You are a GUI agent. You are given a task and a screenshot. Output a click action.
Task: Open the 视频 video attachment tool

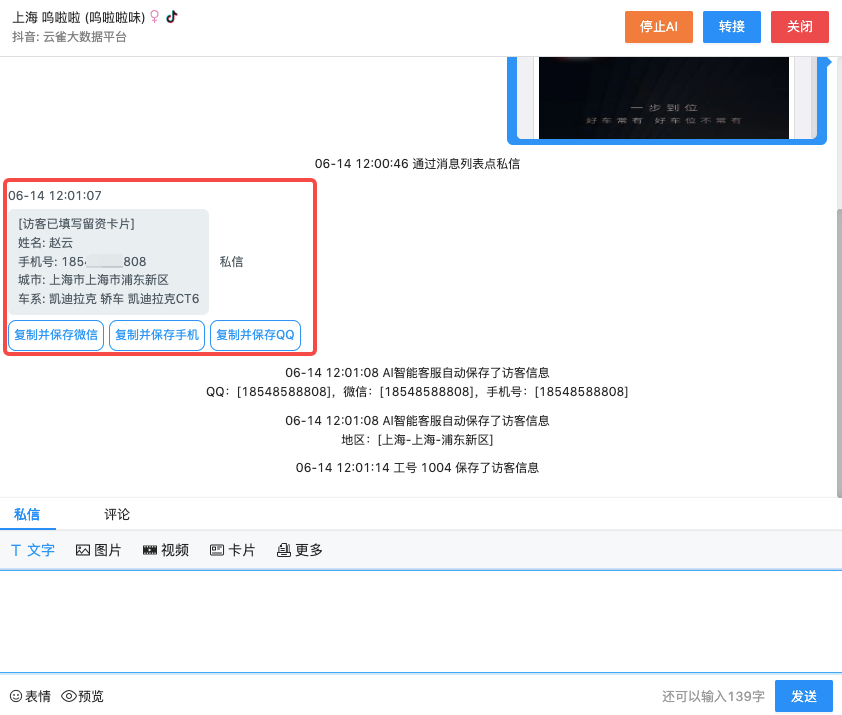165,549
